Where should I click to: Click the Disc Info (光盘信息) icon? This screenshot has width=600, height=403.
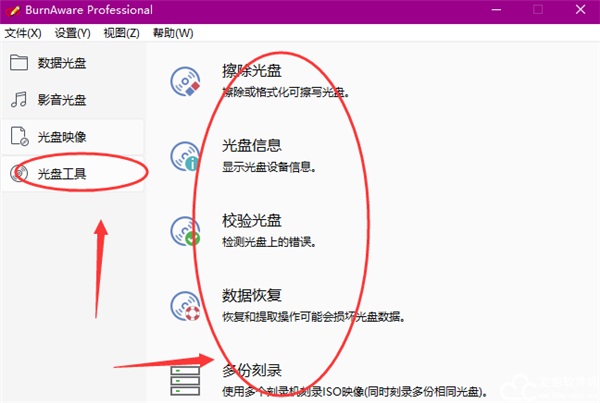(185, 156)
